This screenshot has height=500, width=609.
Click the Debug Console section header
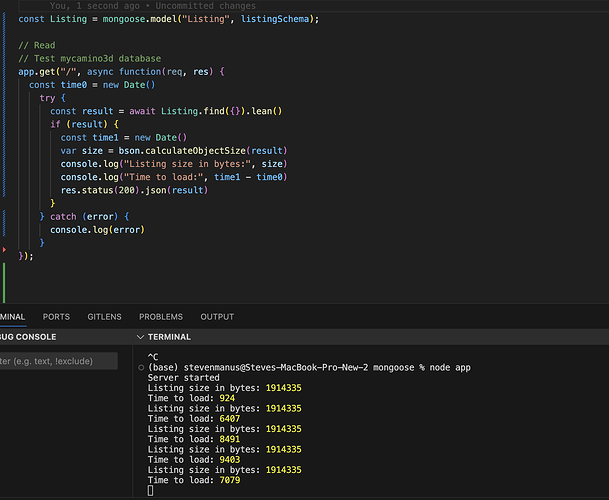pyautogui.click(x=28, y=337)
